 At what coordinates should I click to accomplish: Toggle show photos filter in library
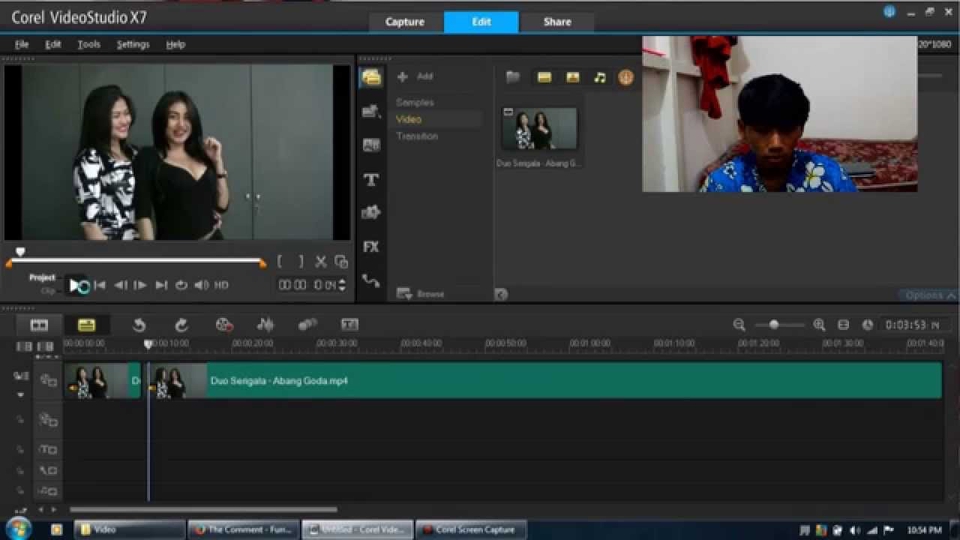[x=572, y=77]
